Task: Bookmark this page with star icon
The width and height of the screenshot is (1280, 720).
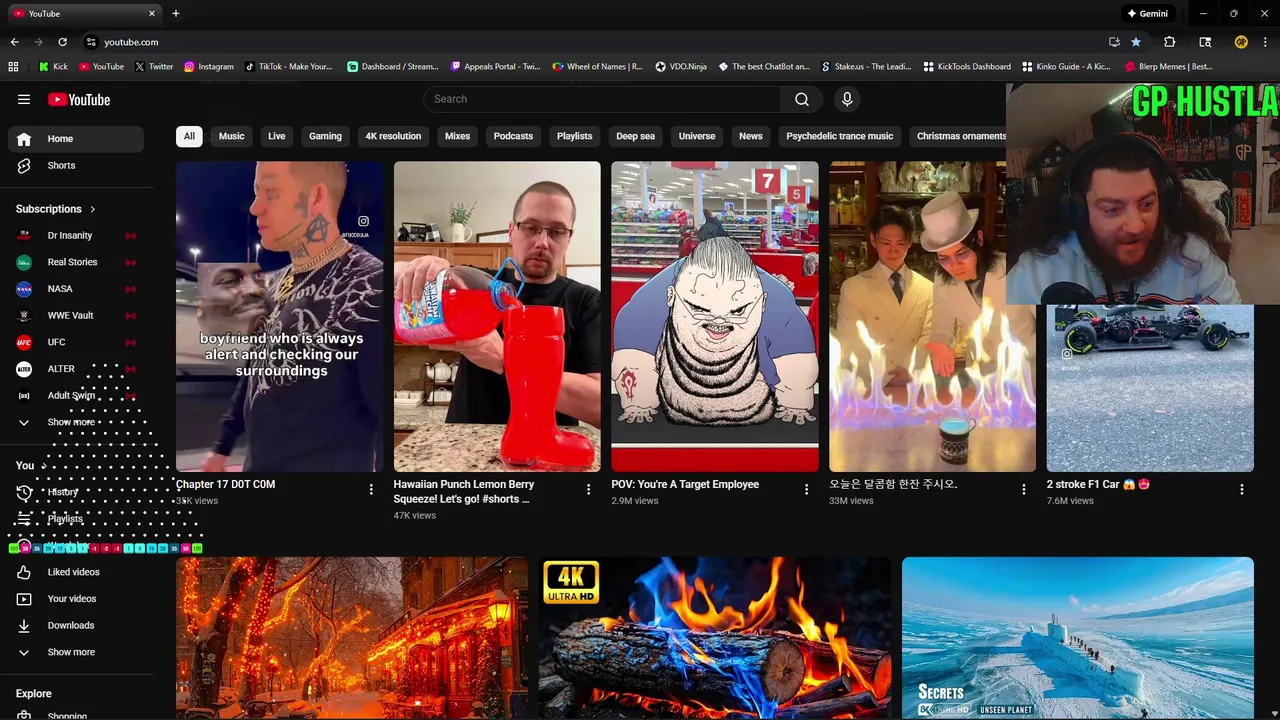Action: pyautogui.click(x=1136, y=42)
